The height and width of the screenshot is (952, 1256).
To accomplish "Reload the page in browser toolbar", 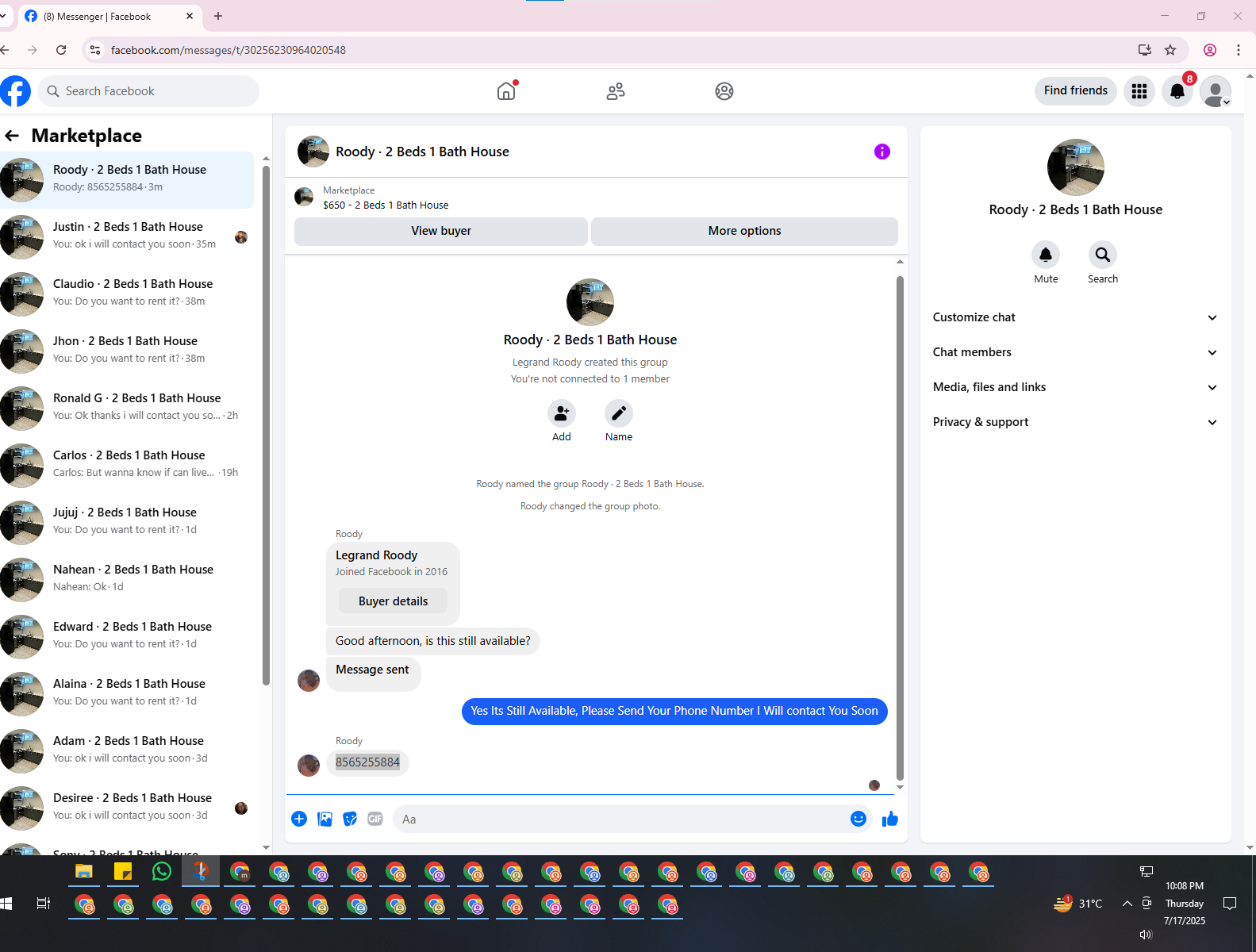I will pos(61,50).
